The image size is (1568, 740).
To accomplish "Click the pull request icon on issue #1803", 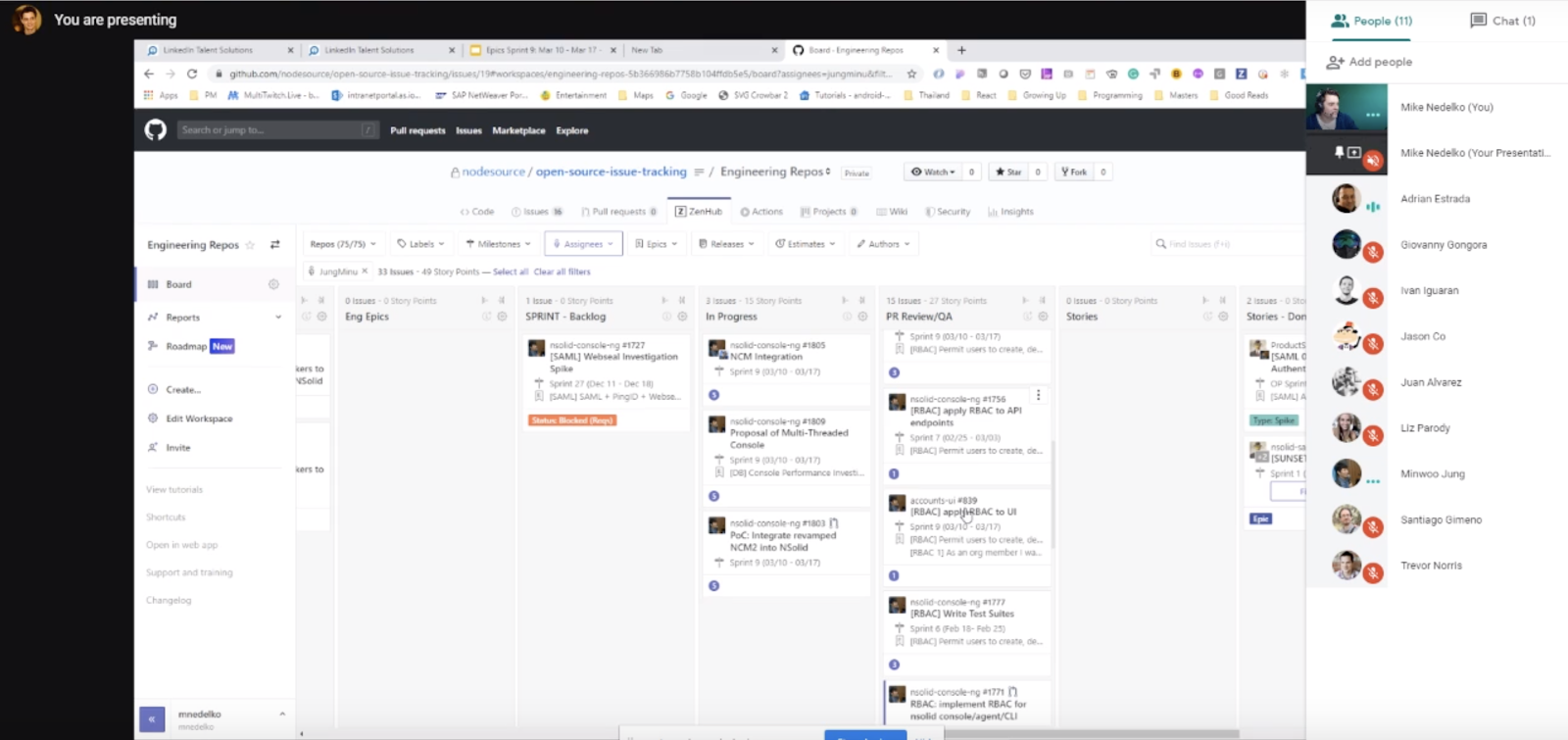I will [x=834, y=523].
